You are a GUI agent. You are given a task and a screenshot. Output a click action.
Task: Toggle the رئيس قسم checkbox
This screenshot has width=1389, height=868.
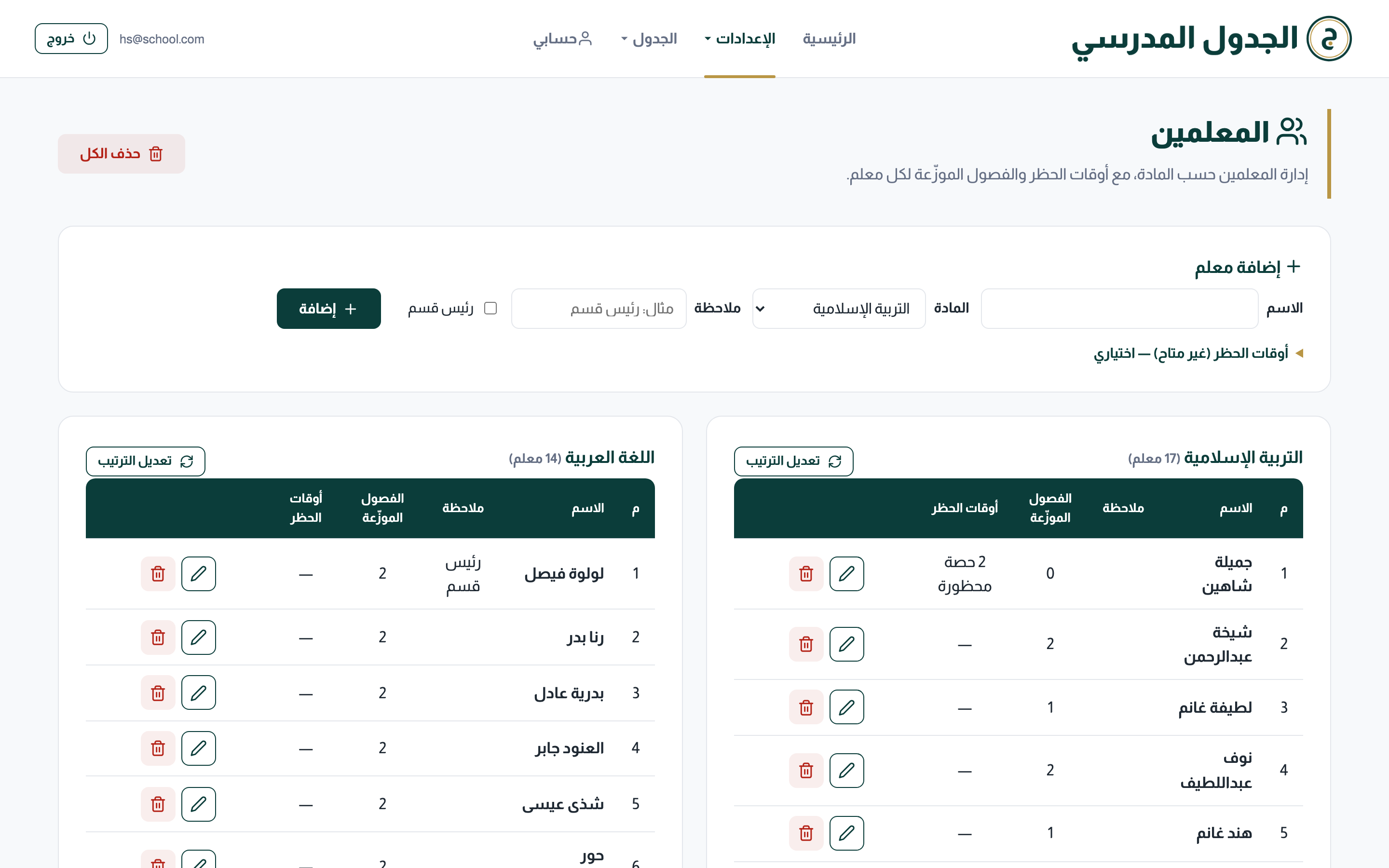[x=490, y=308]
